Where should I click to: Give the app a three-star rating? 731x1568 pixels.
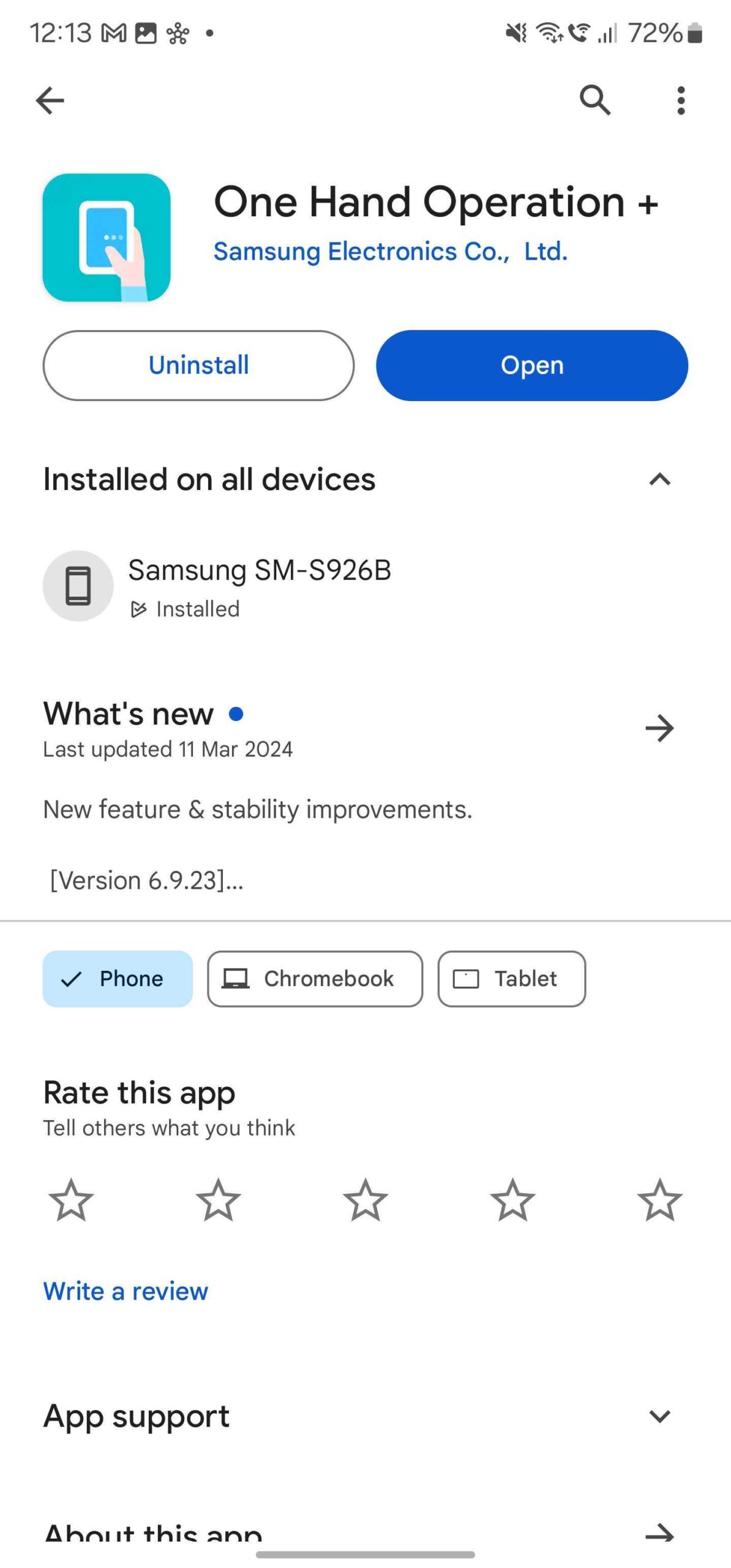point(365,1200)
